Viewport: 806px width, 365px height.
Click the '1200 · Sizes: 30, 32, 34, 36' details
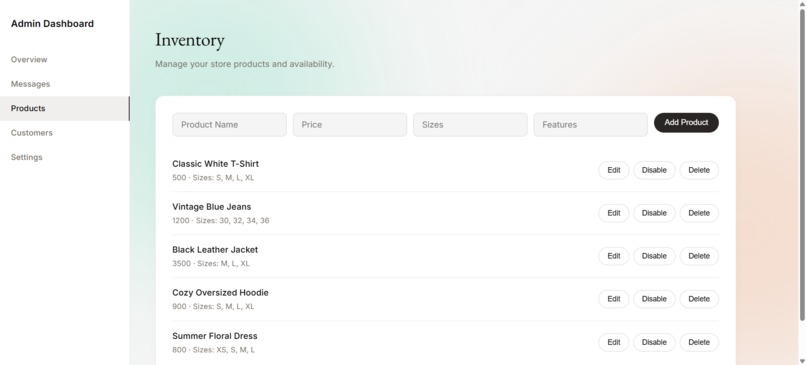221,221
